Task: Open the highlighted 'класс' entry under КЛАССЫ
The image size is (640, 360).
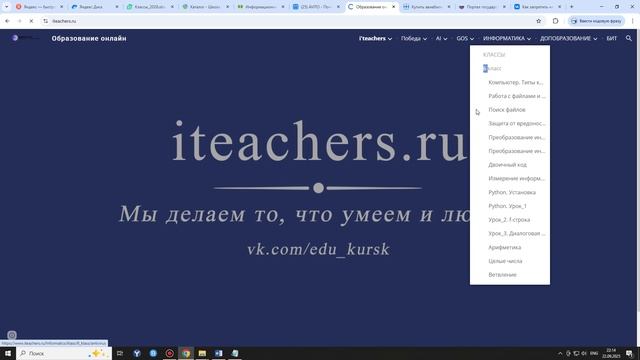Action: tap(492, 69)
